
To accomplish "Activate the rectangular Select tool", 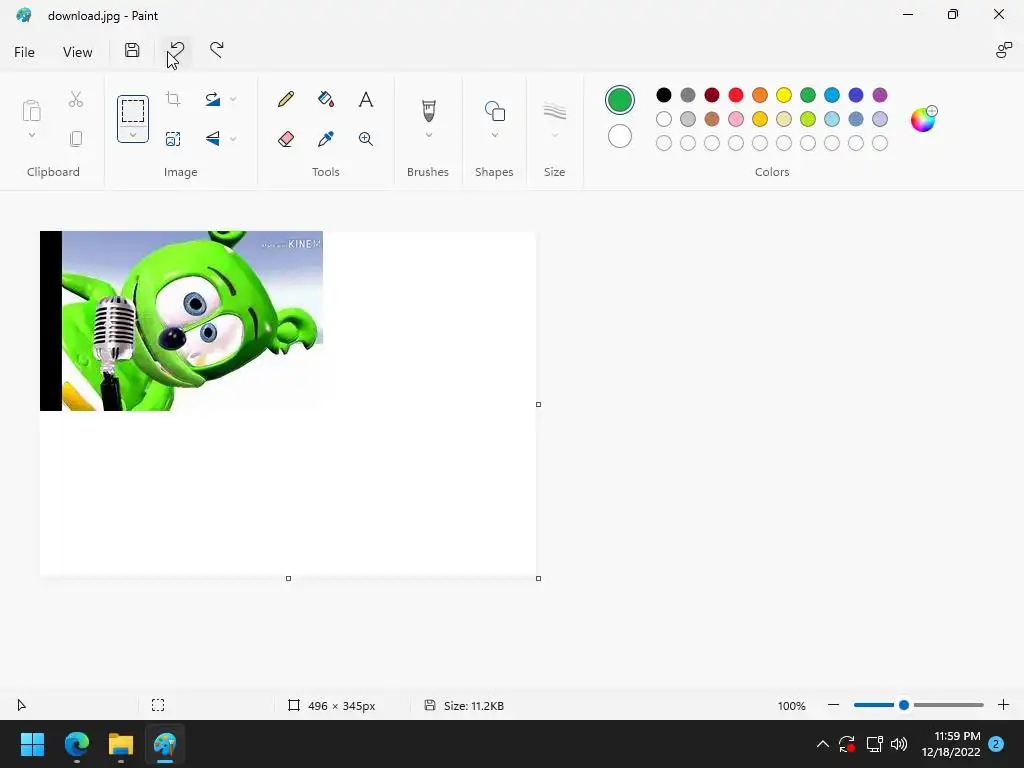I will click(x=133, y=111).
